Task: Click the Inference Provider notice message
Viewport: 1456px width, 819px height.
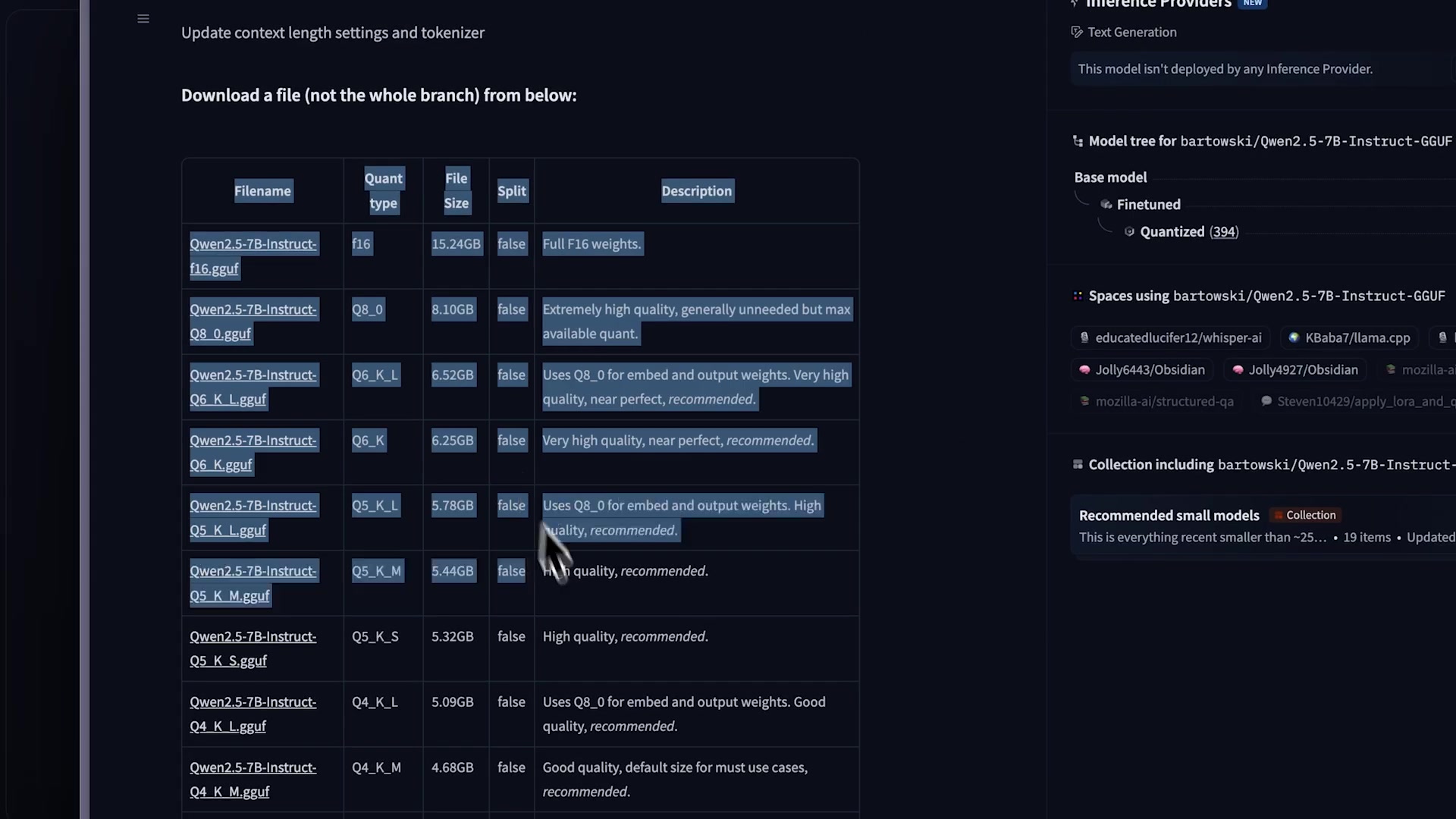Action: (x=1225, y=69)
